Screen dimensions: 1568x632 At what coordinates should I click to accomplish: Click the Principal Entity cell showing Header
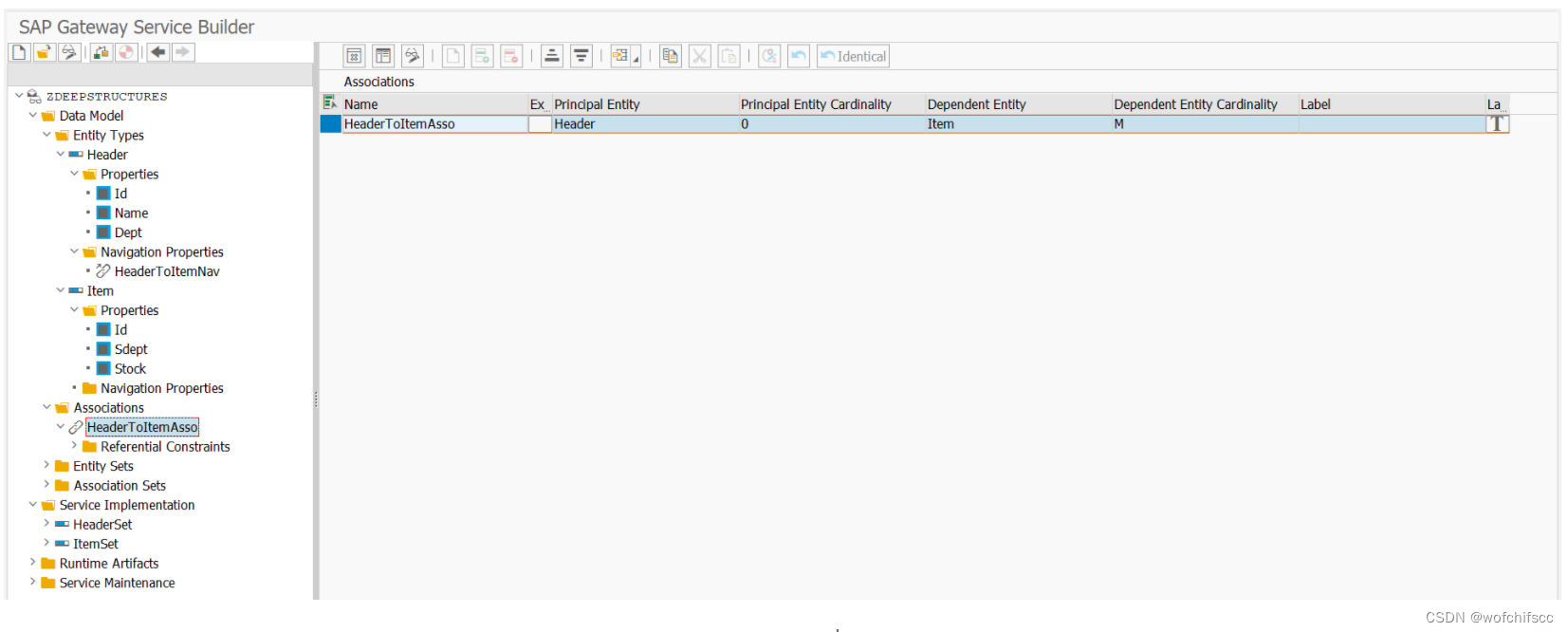pyautogui.click(x=644, y=123)
